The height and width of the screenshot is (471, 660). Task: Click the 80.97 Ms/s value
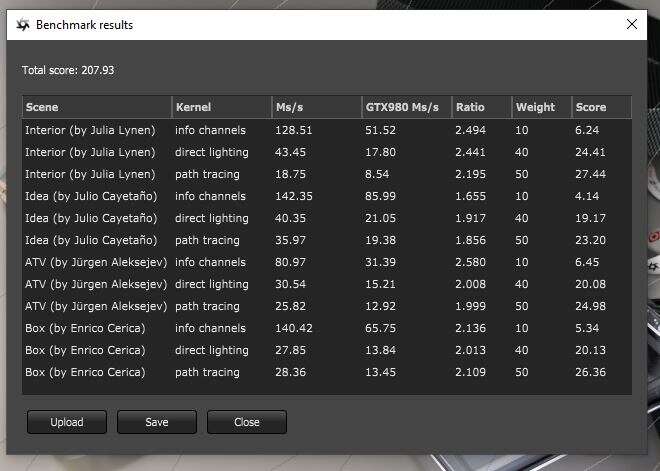coord(290,262)
